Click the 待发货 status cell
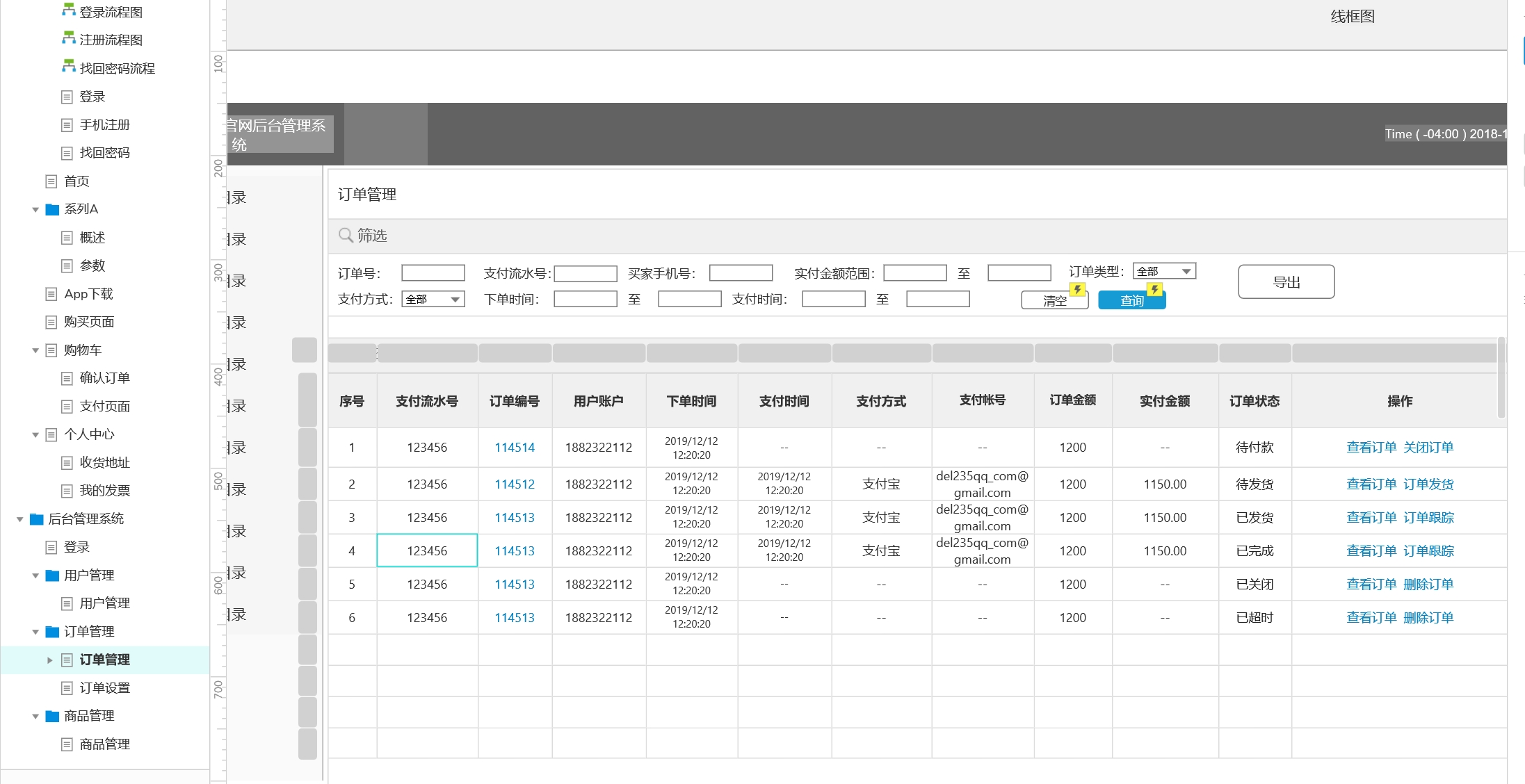1525x784 pixels. pos(1254,484)
